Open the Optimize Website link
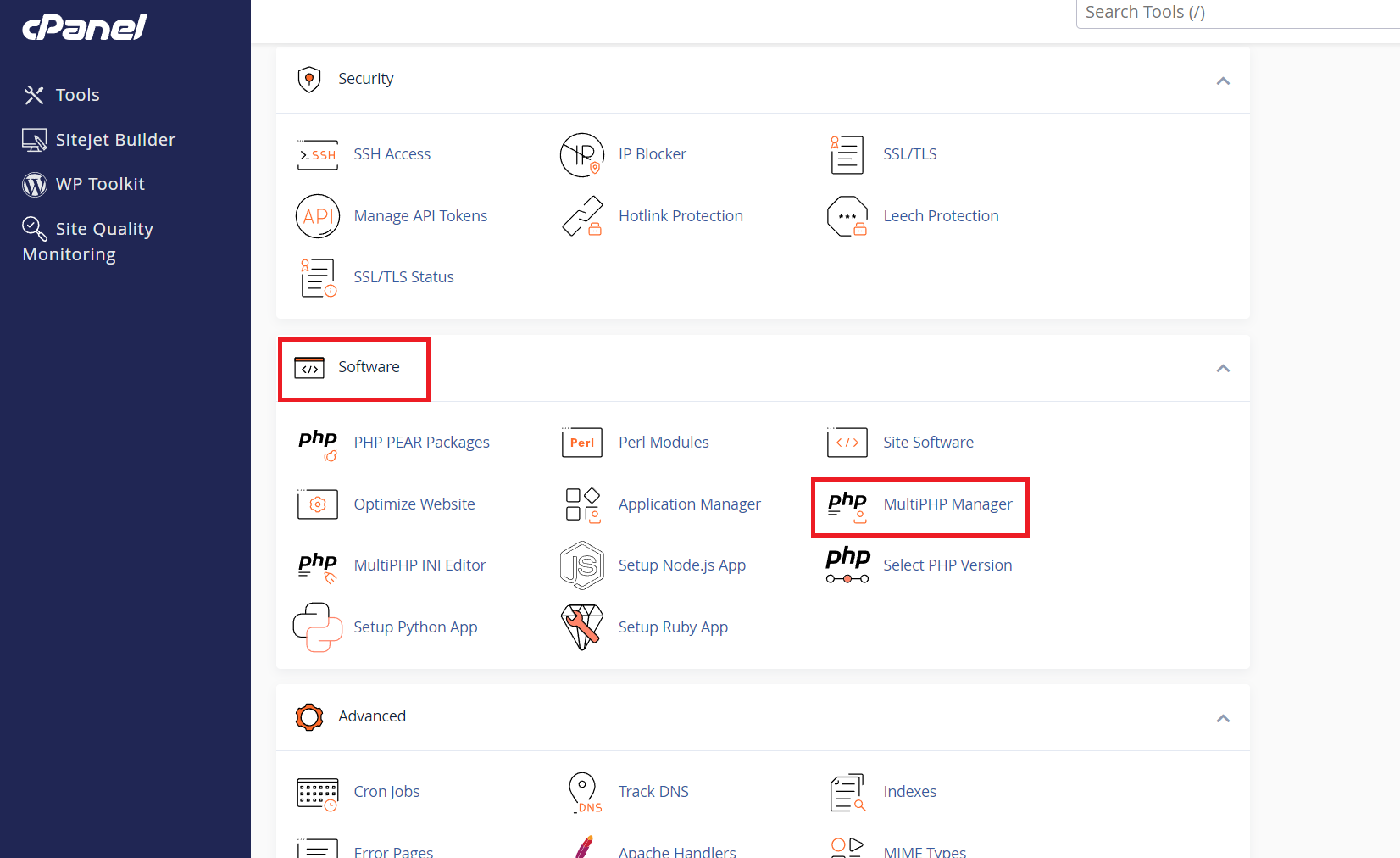 click(414, 504)
